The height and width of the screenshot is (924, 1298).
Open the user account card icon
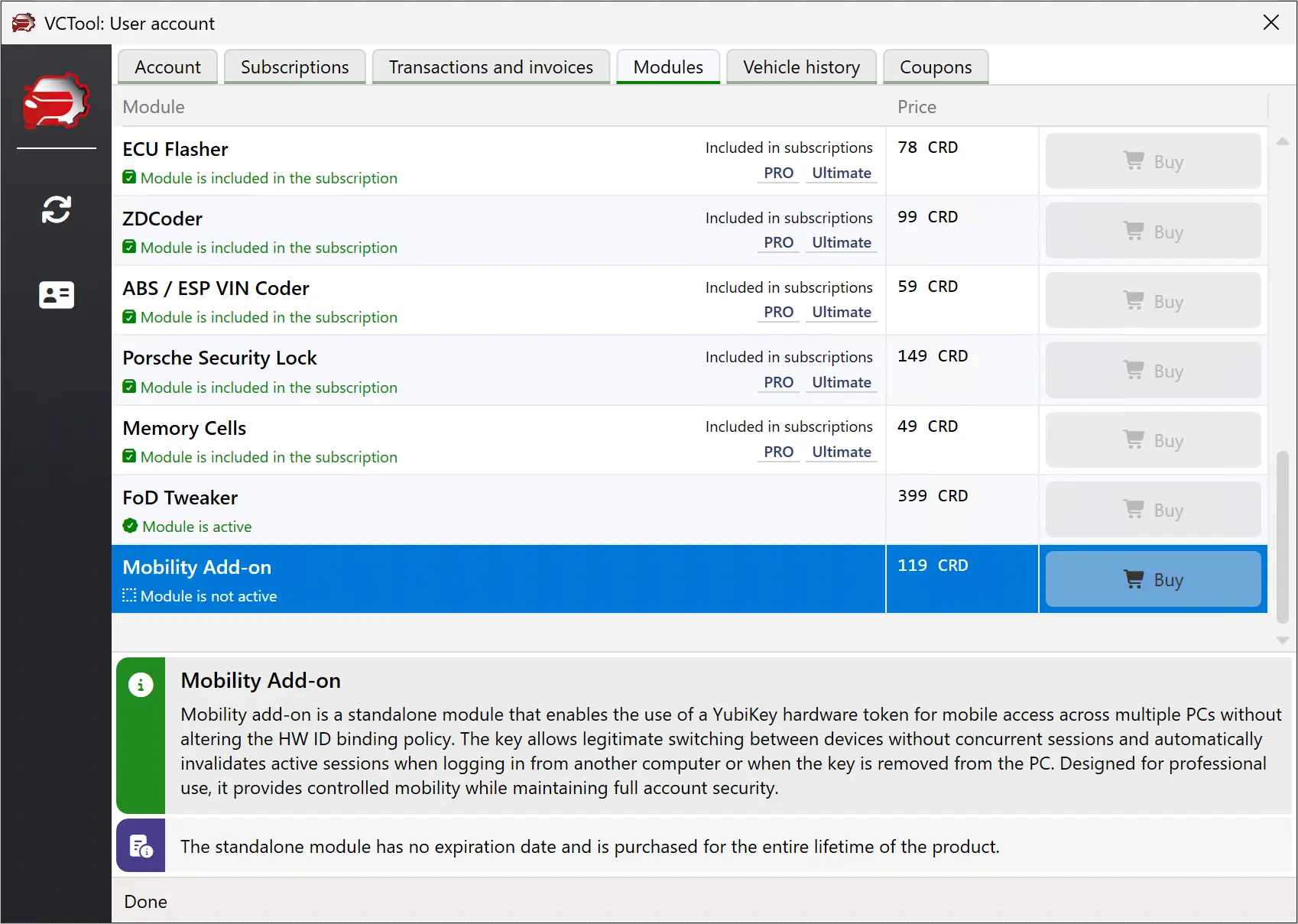tap(56, 295)
